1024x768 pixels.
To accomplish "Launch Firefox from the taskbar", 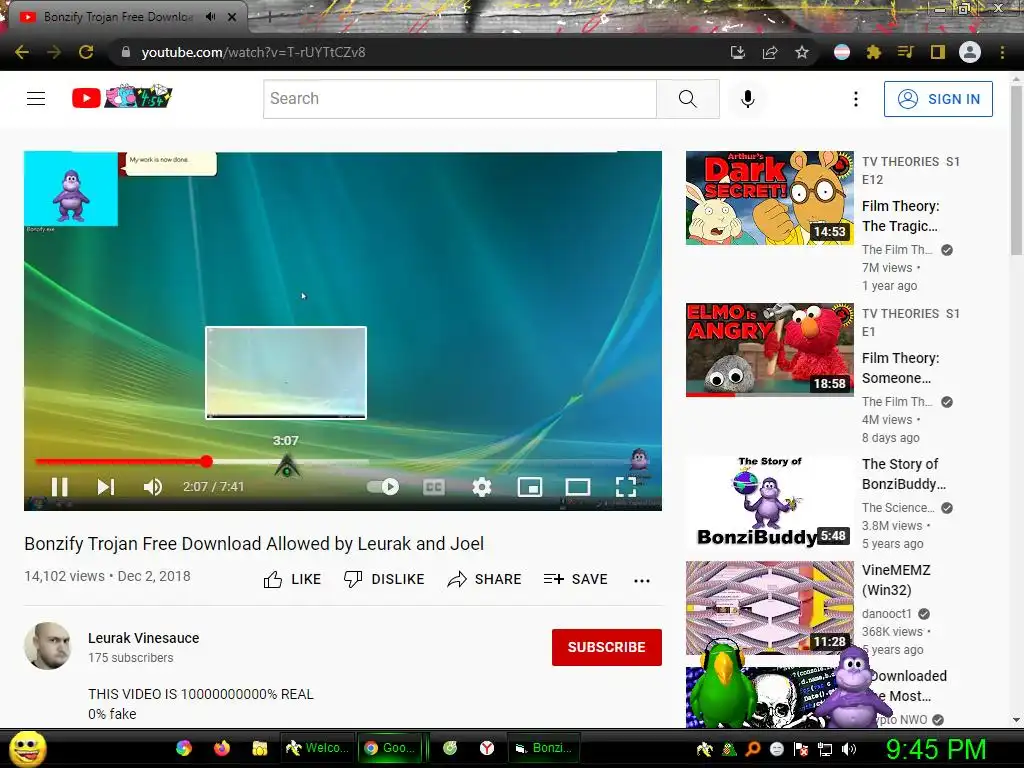I will [x=222, y=748].
